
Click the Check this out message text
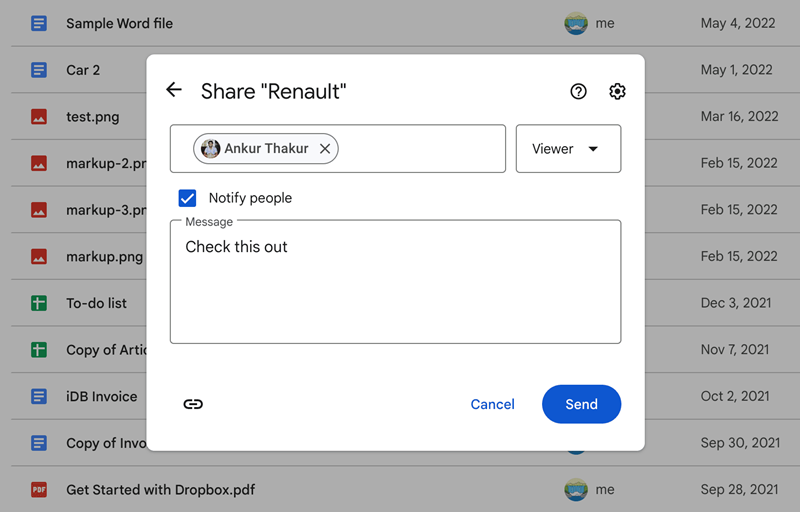[x=236, y=247]
